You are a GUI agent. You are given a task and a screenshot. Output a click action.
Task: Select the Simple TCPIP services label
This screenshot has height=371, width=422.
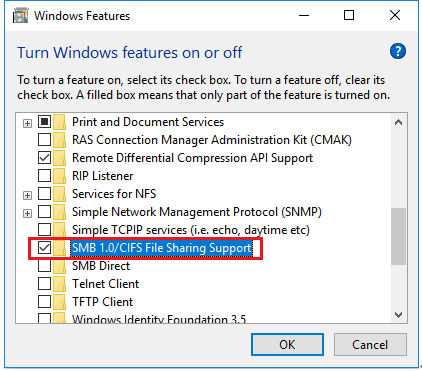coord(191,230)
